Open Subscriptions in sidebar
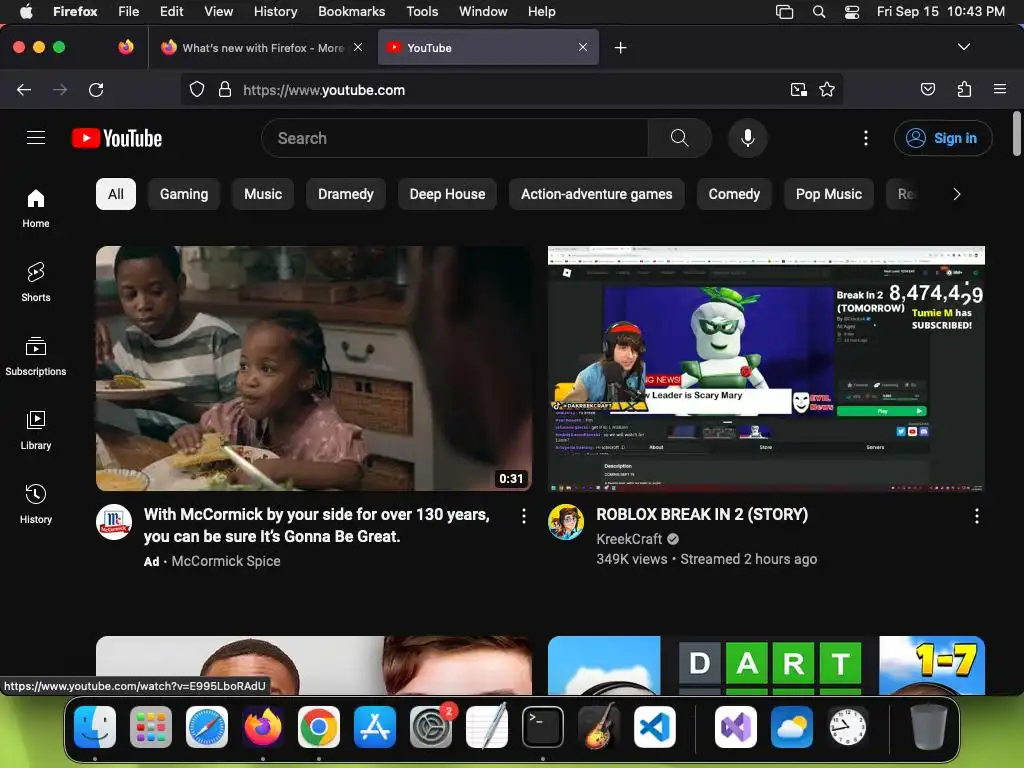Image resolution: width=1024 pixels, height=768 pixels. coord(36,357)
